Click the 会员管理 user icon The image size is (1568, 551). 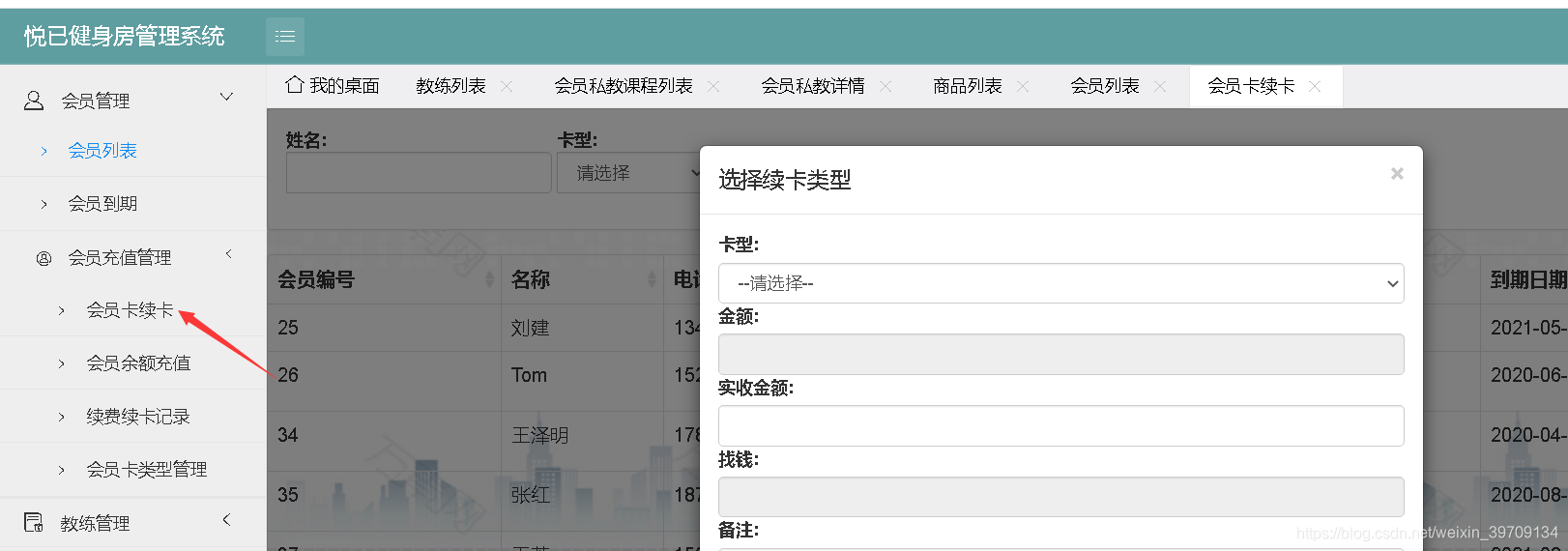coord(34,100)
